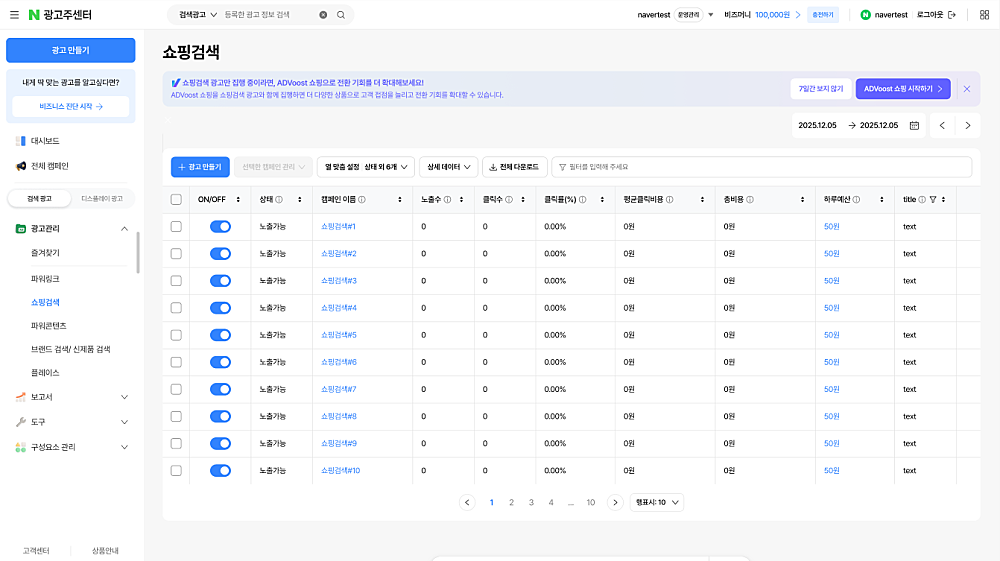Screen dimensions: 1000x561
Task: Click the 평균클릭비용 info icon
Action: point(670,200)
